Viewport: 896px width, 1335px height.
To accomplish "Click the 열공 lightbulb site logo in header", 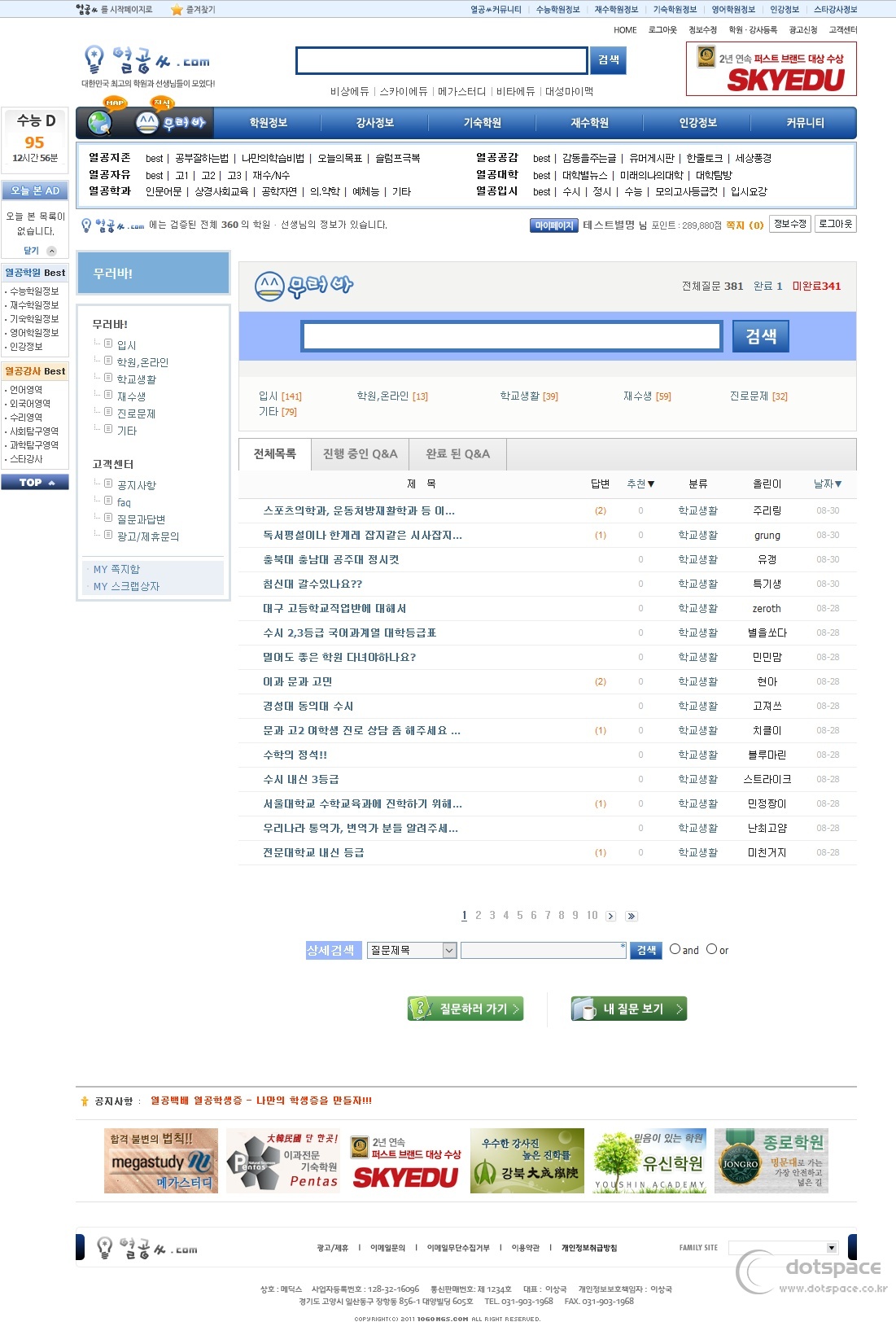I will pos(147,60).
